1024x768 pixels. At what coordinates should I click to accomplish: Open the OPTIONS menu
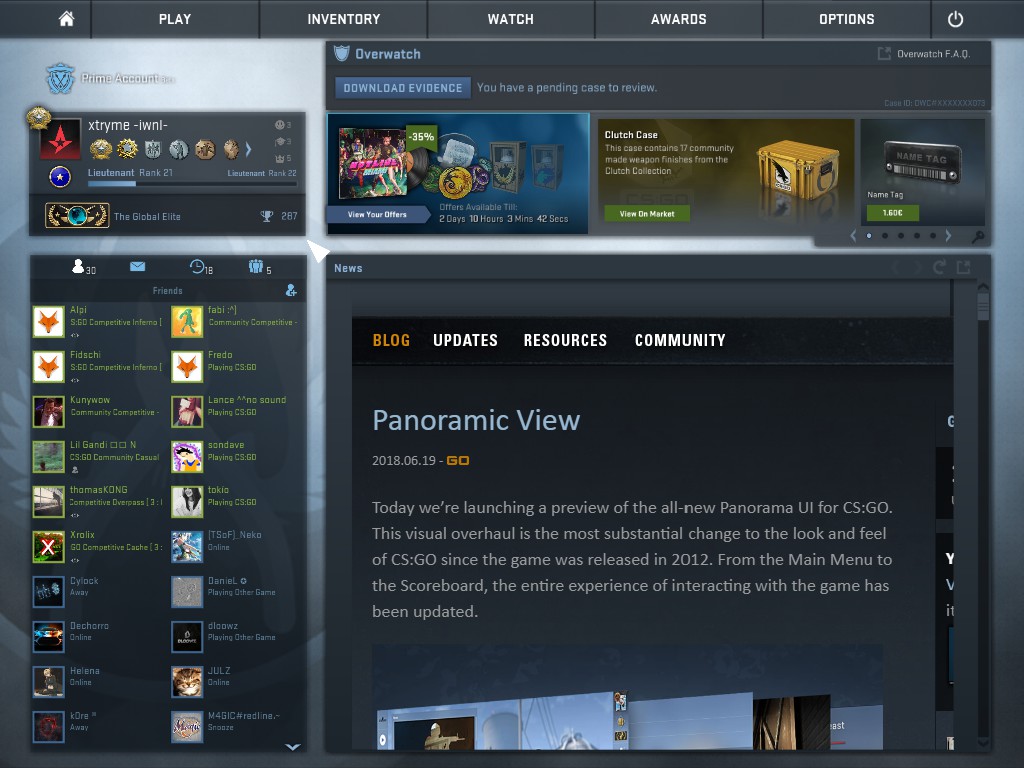tap(846, 19)
